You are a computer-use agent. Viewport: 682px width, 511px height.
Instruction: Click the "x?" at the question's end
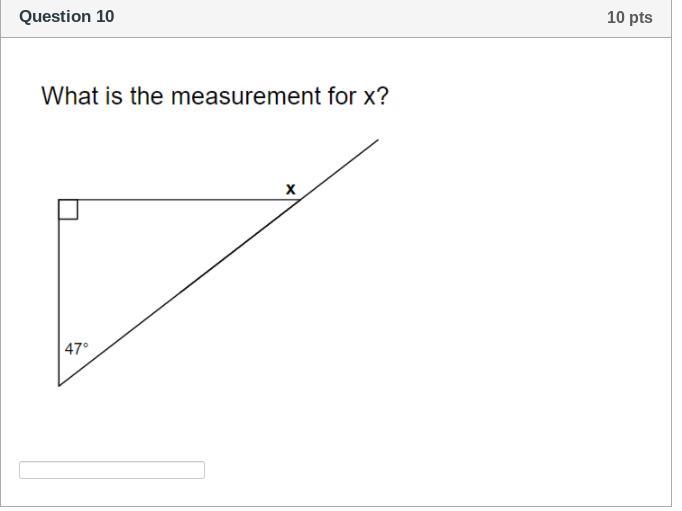click(x=376, y=96)
